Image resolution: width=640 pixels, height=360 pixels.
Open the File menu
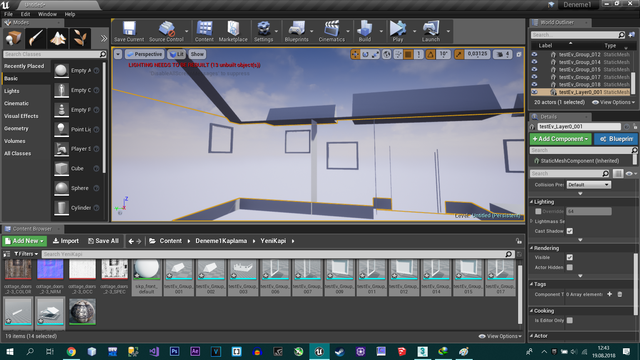[x=8, y=14]
